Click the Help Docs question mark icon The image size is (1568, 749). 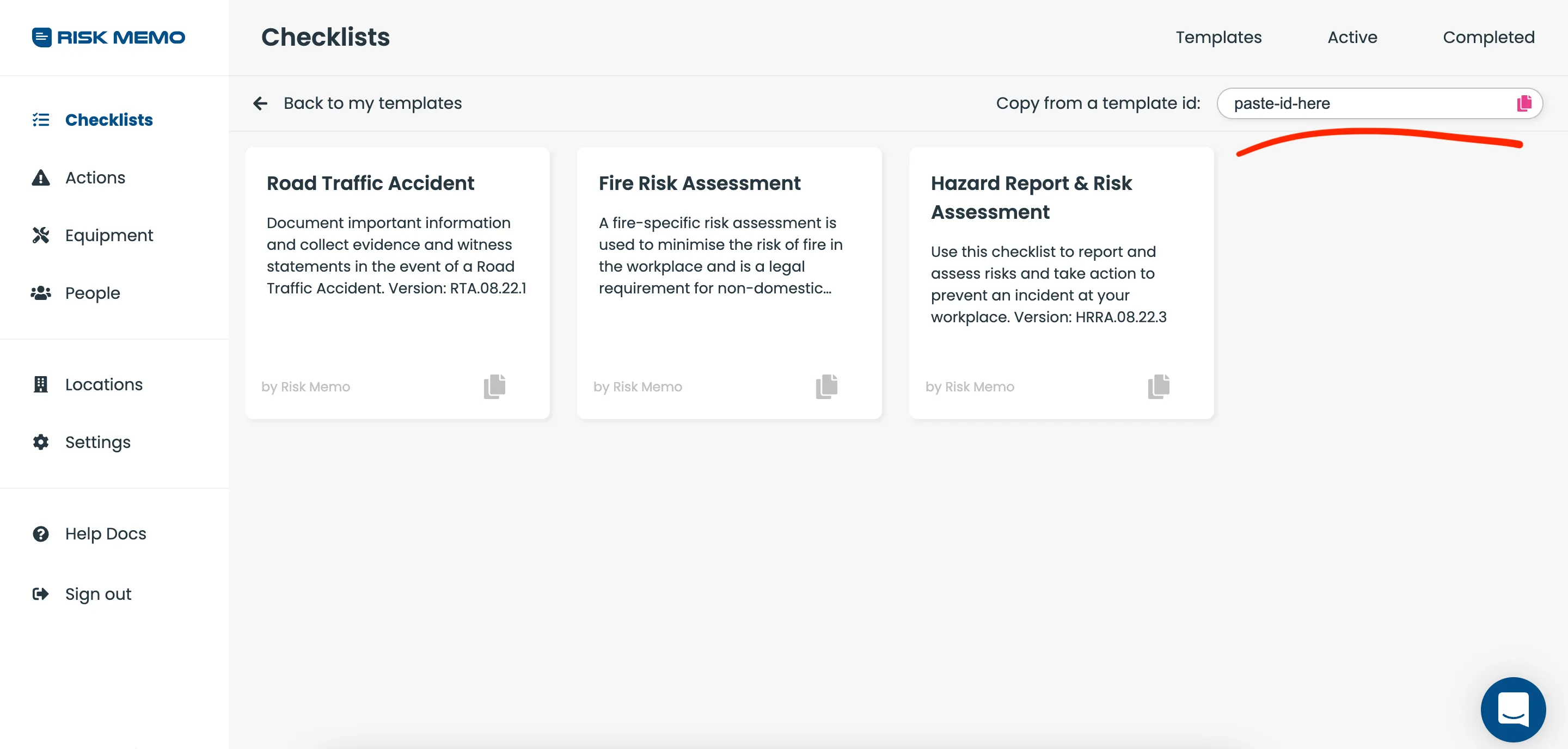pyautogui.click(x=41, y=533)
